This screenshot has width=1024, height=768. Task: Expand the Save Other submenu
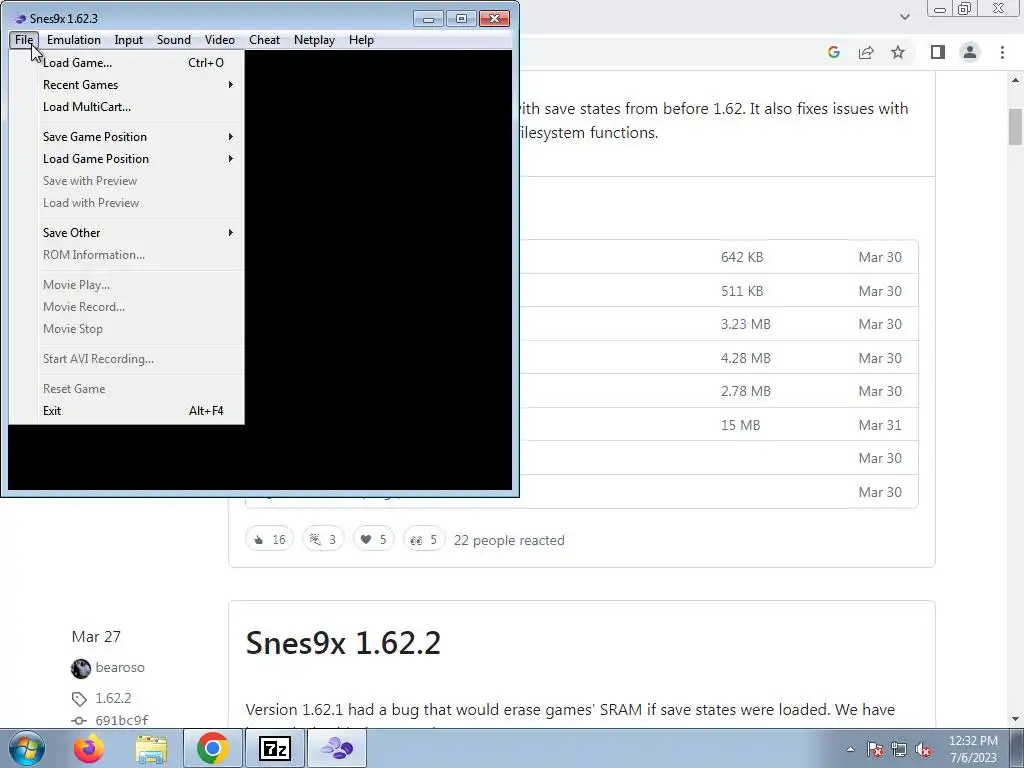tap(127, 232)
